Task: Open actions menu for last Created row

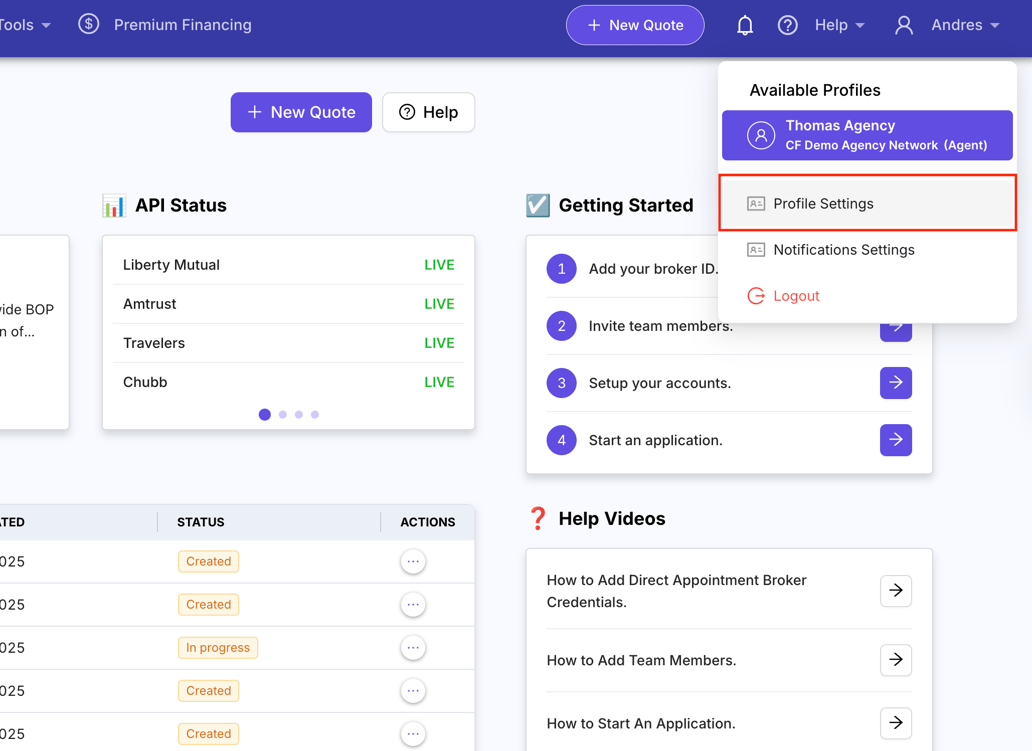Action: 413,733
